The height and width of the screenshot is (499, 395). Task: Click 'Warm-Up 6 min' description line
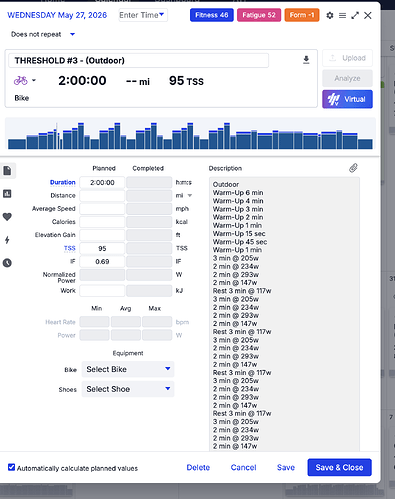pyautogui.click(x=238, y=193)
